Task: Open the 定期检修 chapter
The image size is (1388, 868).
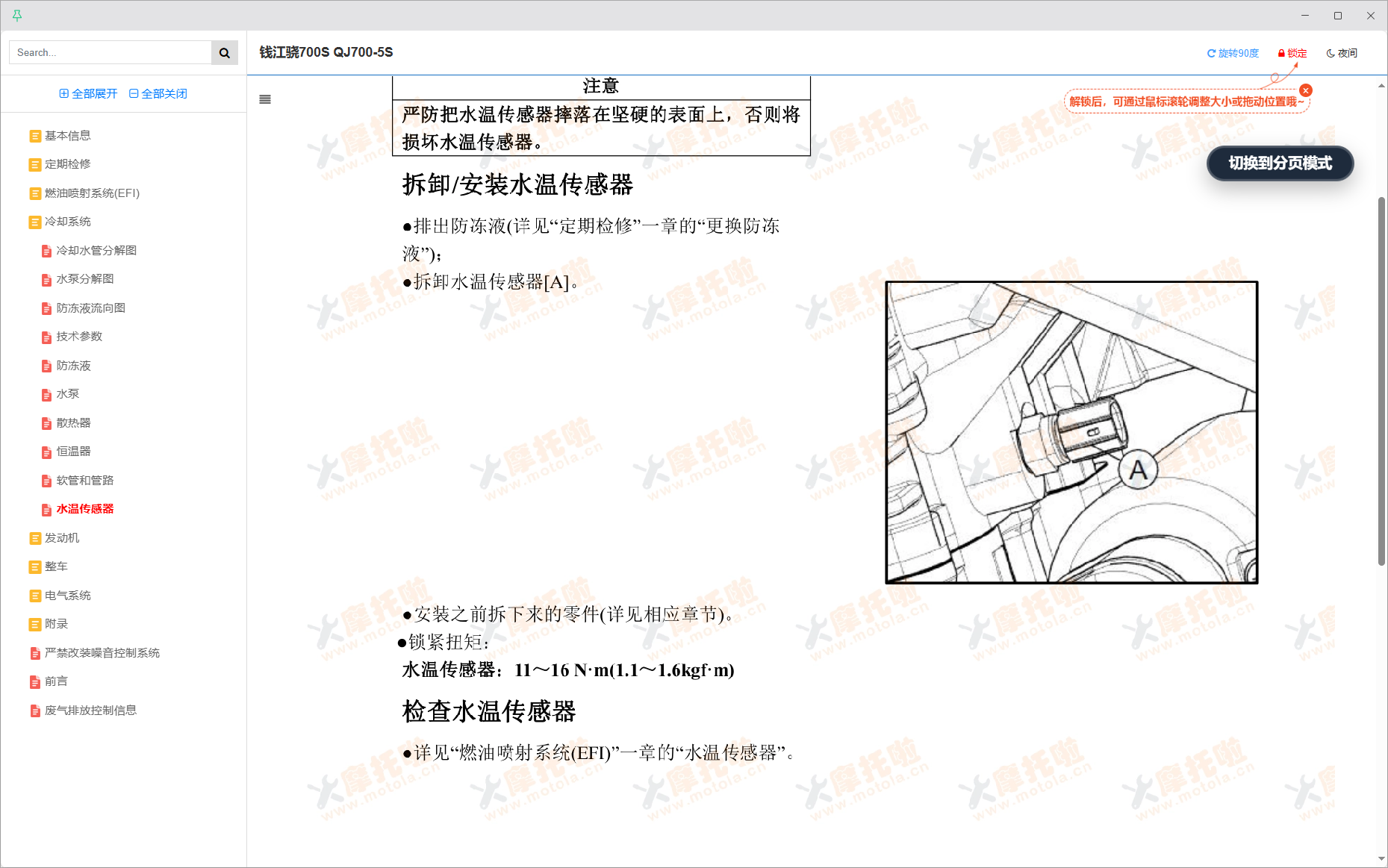Action: [66, 164]
